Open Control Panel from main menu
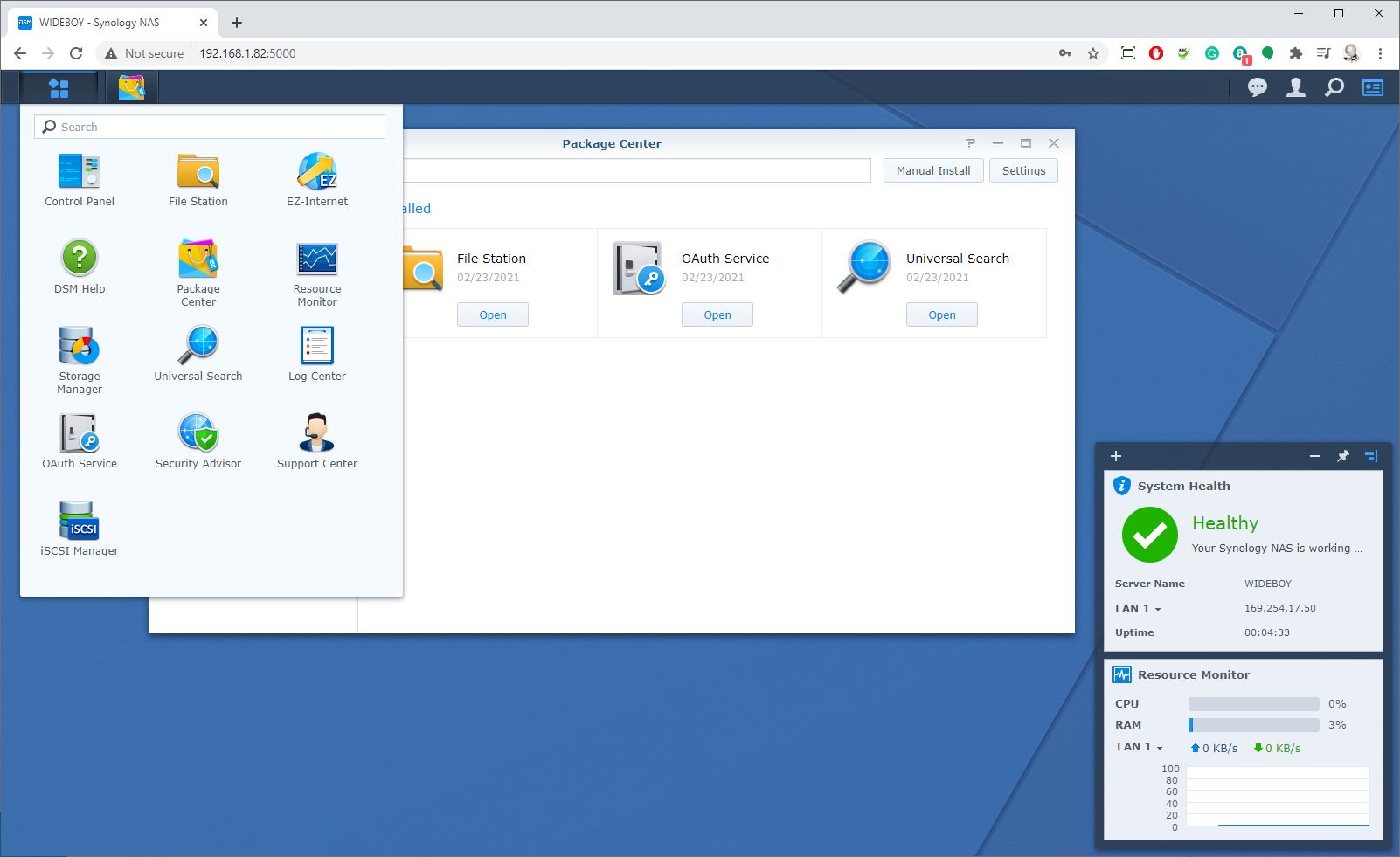 click(80, 180)
